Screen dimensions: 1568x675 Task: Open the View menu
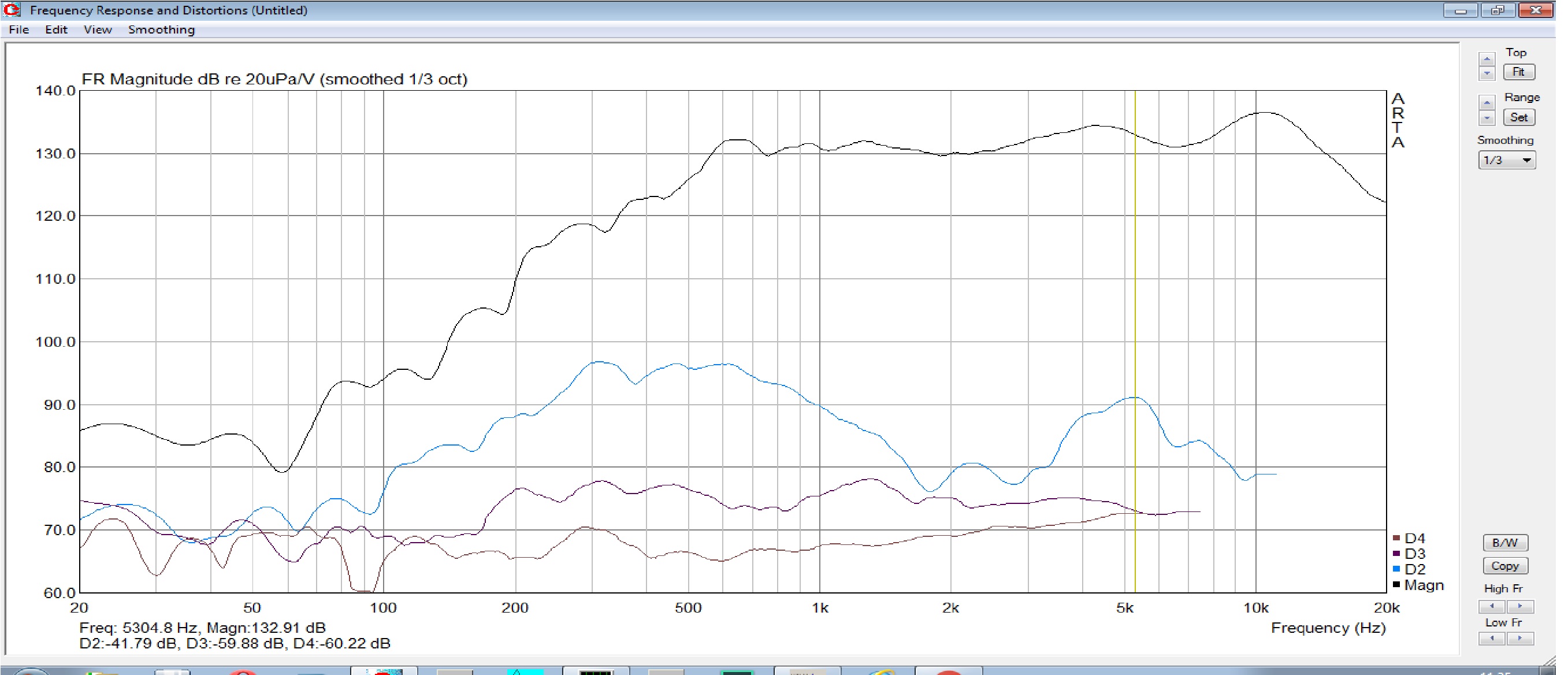coord(98,30)
